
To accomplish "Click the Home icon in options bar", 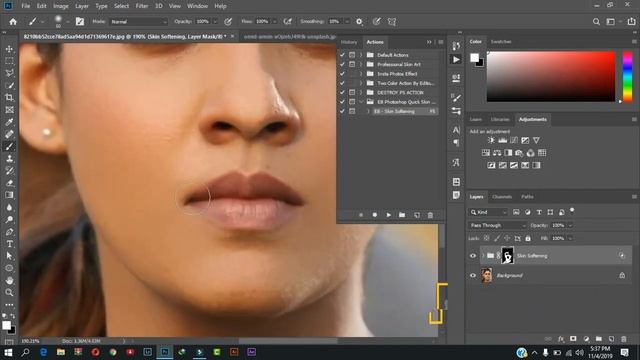I will click(x=13, y=22).
